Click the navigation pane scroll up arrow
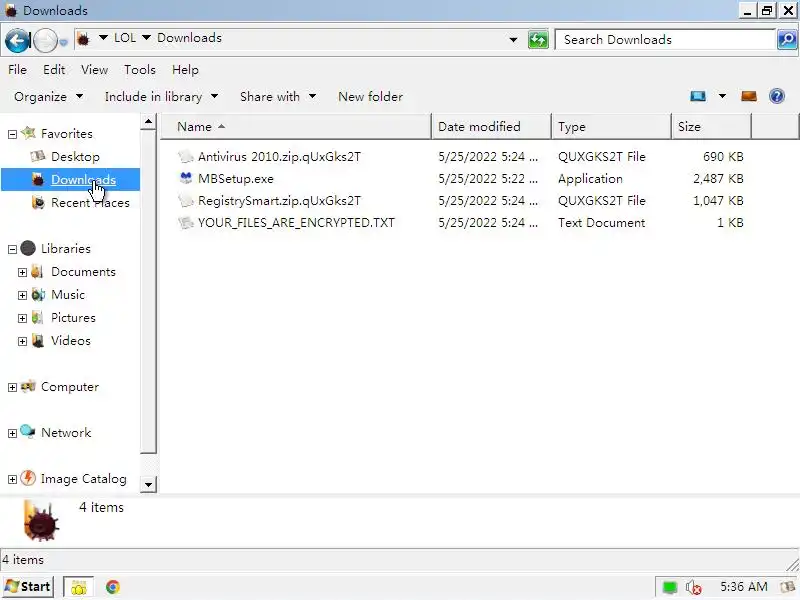800x600 pixels. pyautogui.click(x=148, y=121)
